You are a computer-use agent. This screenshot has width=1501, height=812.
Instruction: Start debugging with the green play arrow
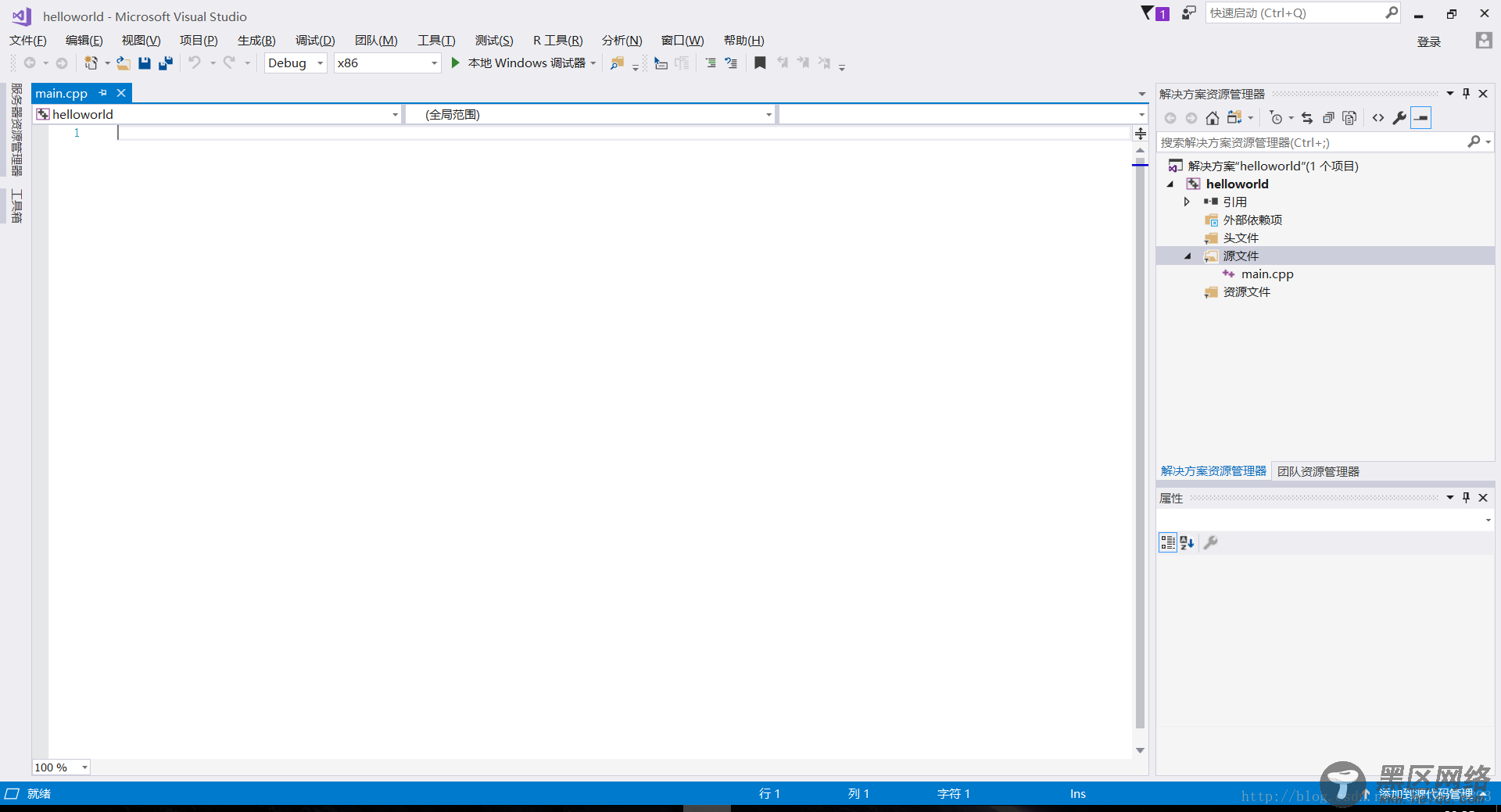pyautogui.click(x=456, y=63)
